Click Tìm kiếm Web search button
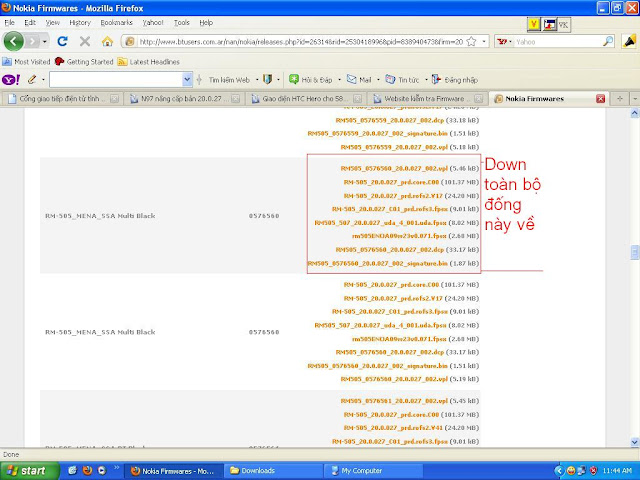Screen dimensions: 640x480 tap(229, 80)
